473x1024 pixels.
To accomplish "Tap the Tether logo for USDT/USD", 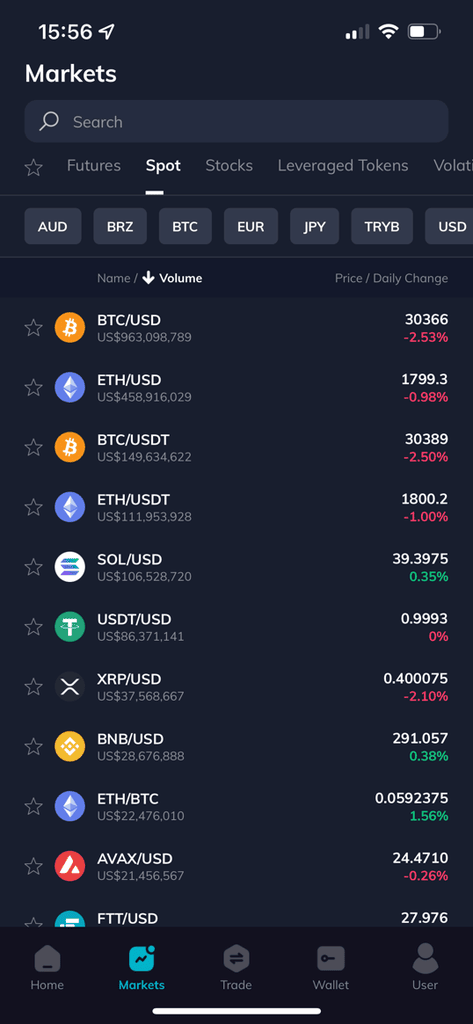I will click(x=70, y=627).
